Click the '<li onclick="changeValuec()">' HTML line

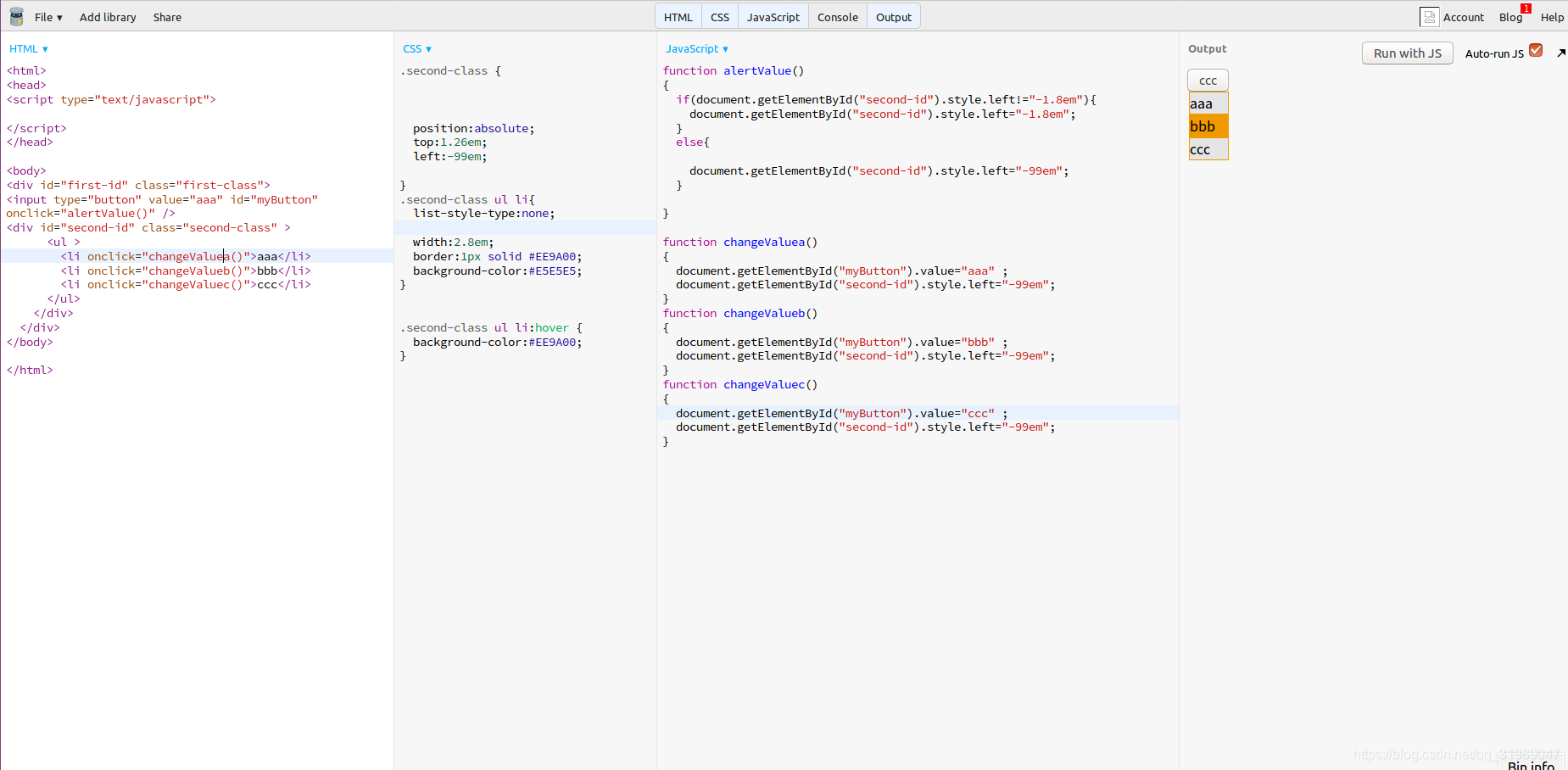tap(186, 285)
